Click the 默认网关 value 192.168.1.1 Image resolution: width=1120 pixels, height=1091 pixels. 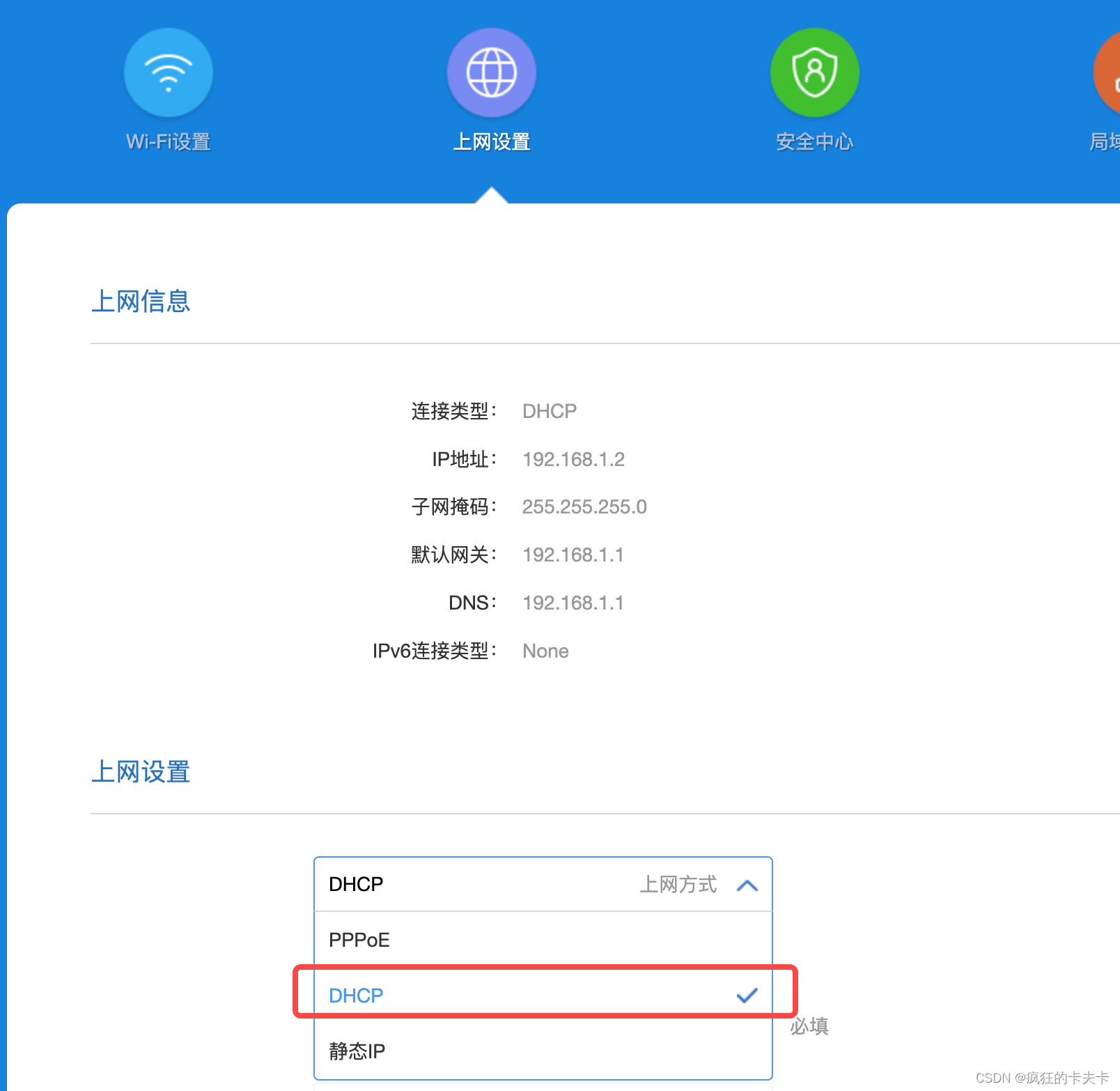tap(573, 555)
